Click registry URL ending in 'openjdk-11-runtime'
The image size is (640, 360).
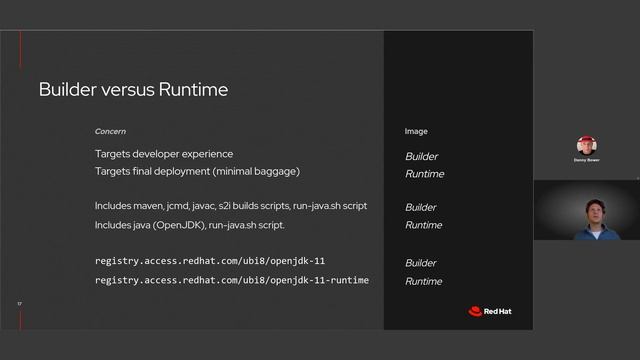pos(232,280)
